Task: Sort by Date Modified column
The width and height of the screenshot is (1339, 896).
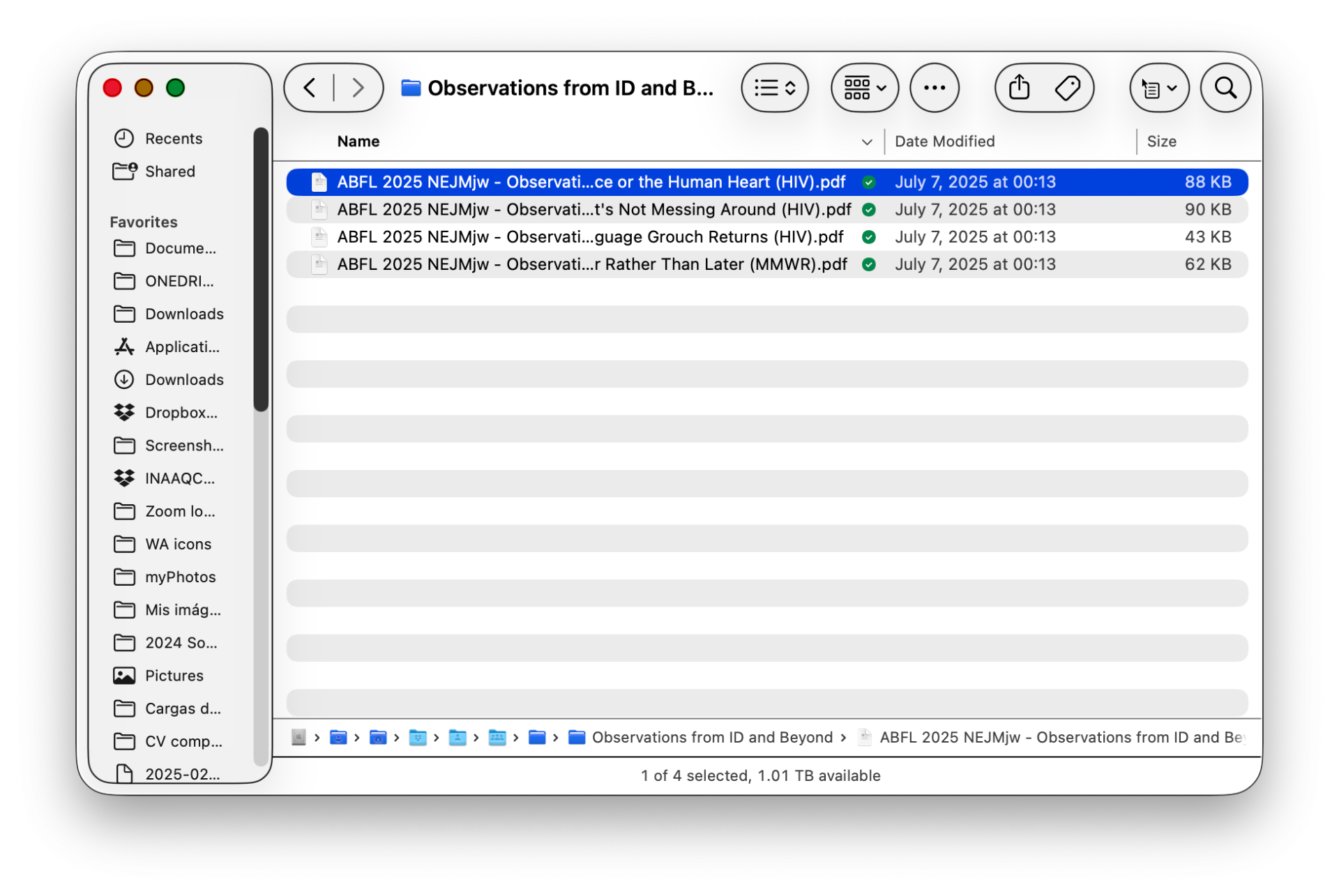Action: click(944, 142)
